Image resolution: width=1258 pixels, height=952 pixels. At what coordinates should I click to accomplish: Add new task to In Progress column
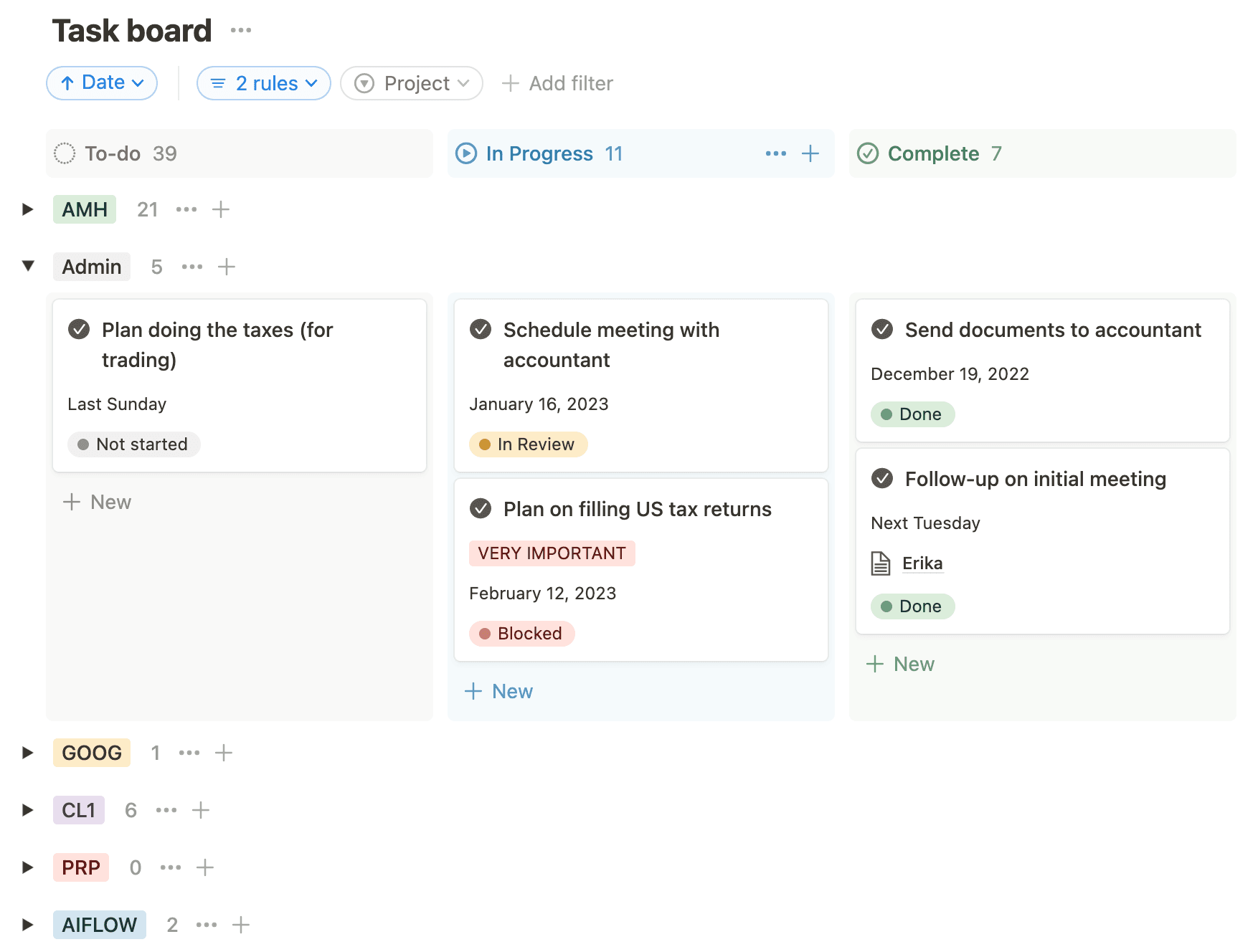click(x=810, y=153)
